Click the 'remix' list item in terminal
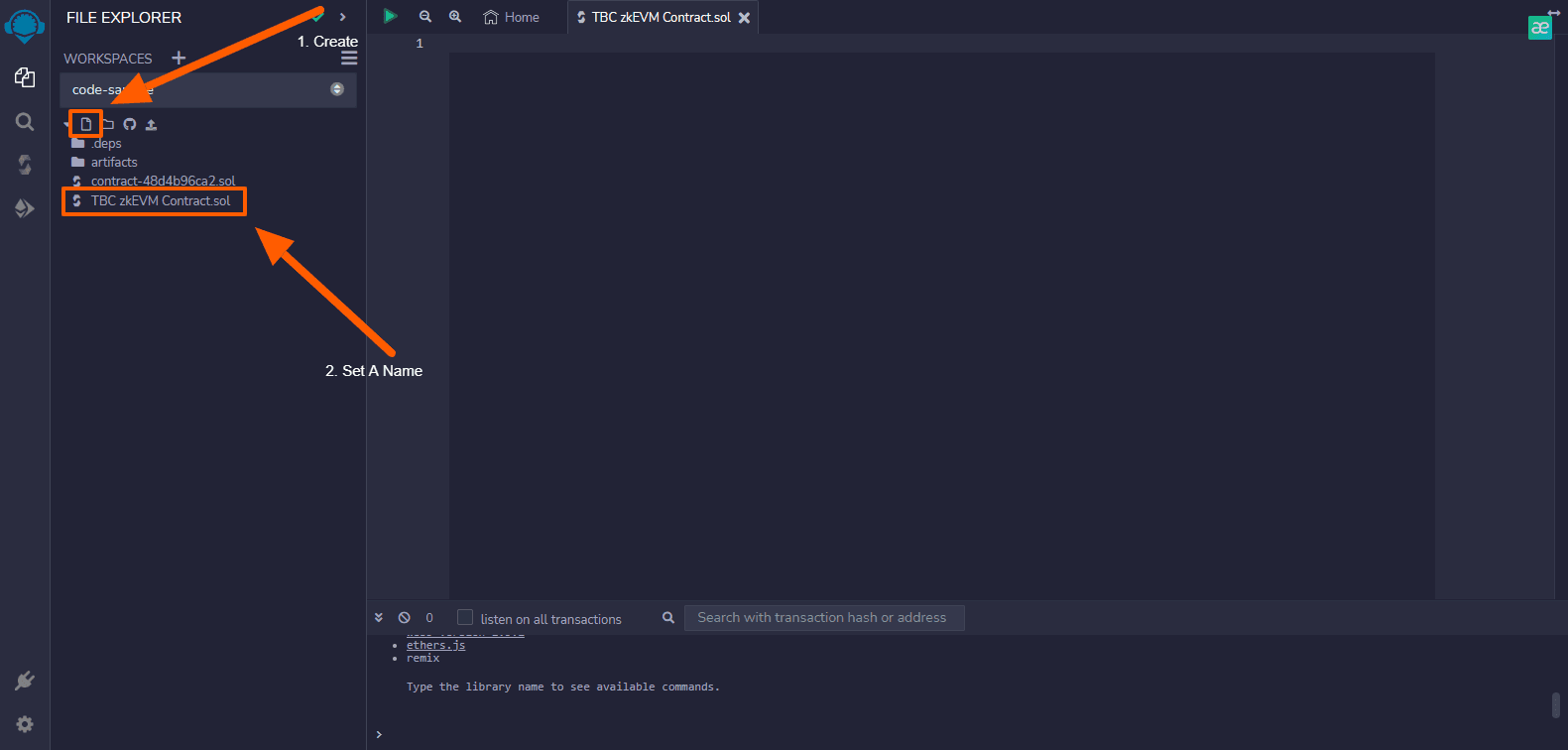This screenshot has width=1568, height=750. 422,658
